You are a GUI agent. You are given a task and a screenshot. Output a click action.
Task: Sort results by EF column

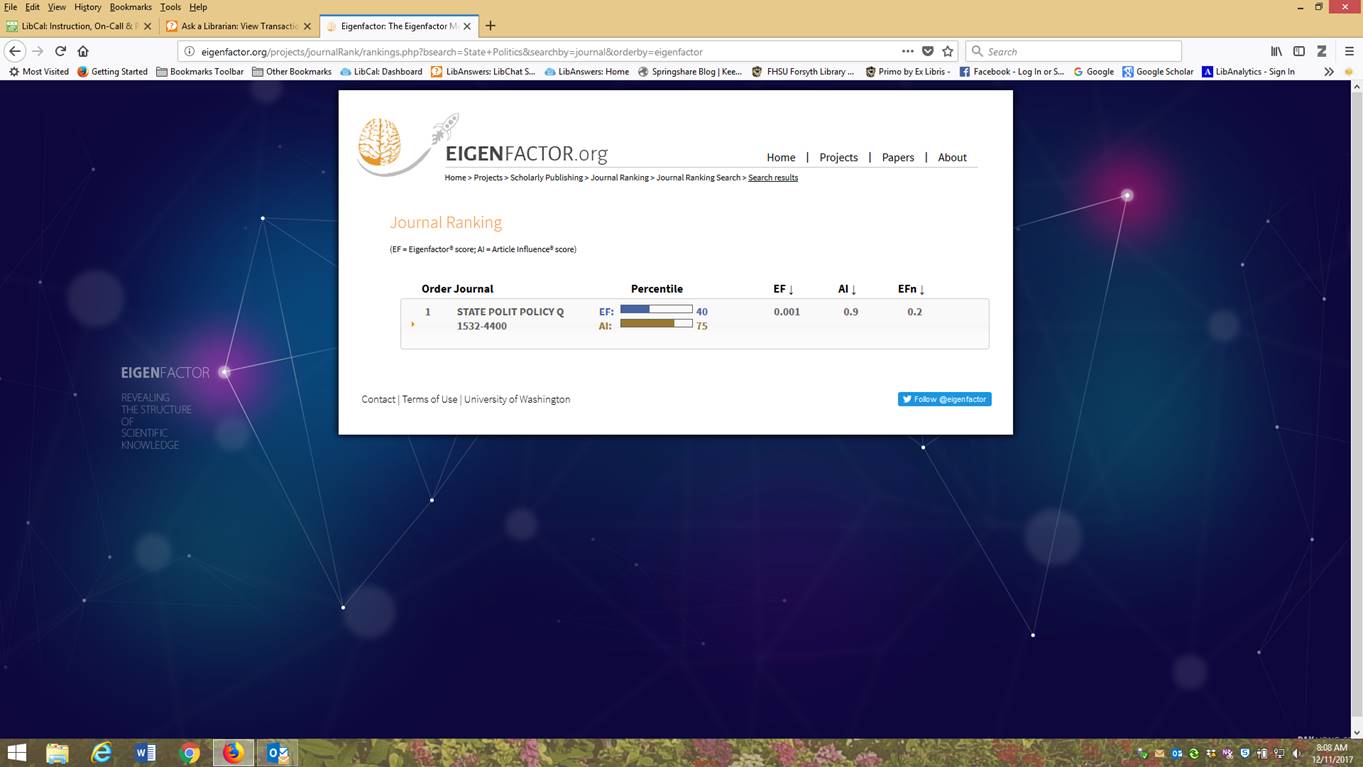point(783,289)
